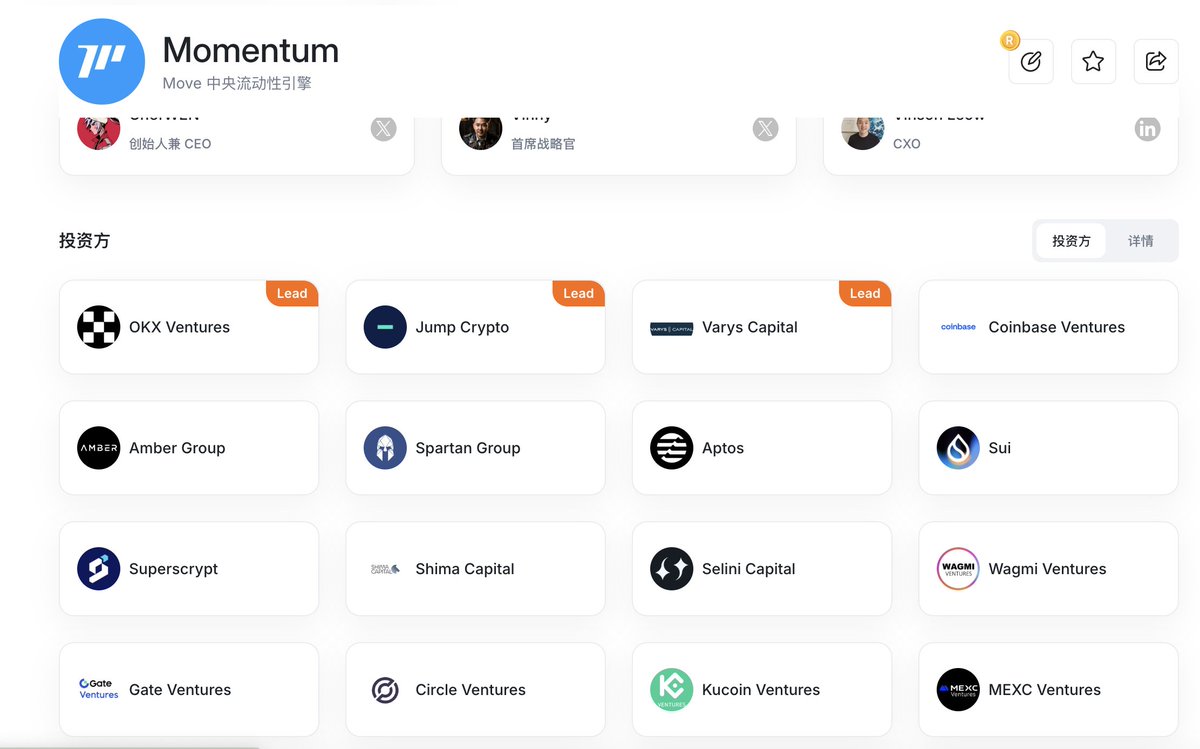The width and height of the screenshot is (1200, 749).
Task: Click the Wagmi Ventures logo icon
Action: [x=958, y=569]
